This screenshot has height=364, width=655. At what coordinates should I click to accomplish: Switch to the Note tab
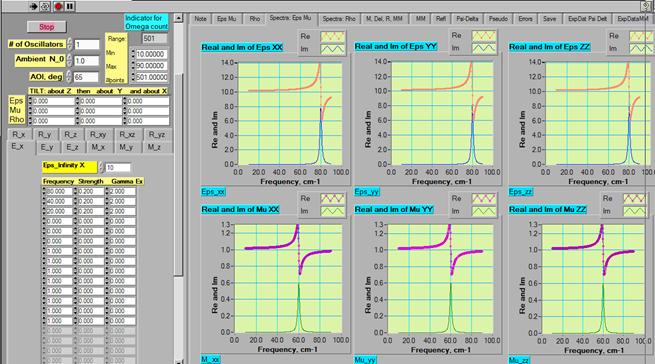point(201,19)
